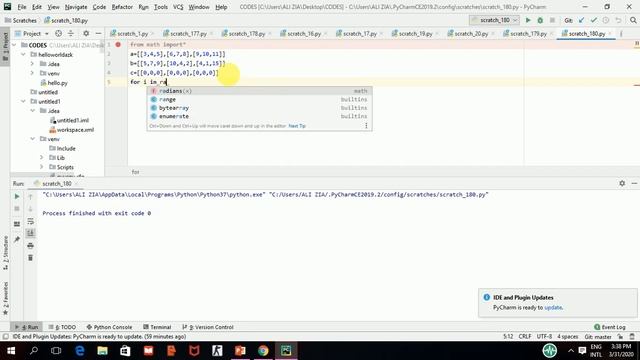
Task: Pin the Run tab
Action: [17, 239]
